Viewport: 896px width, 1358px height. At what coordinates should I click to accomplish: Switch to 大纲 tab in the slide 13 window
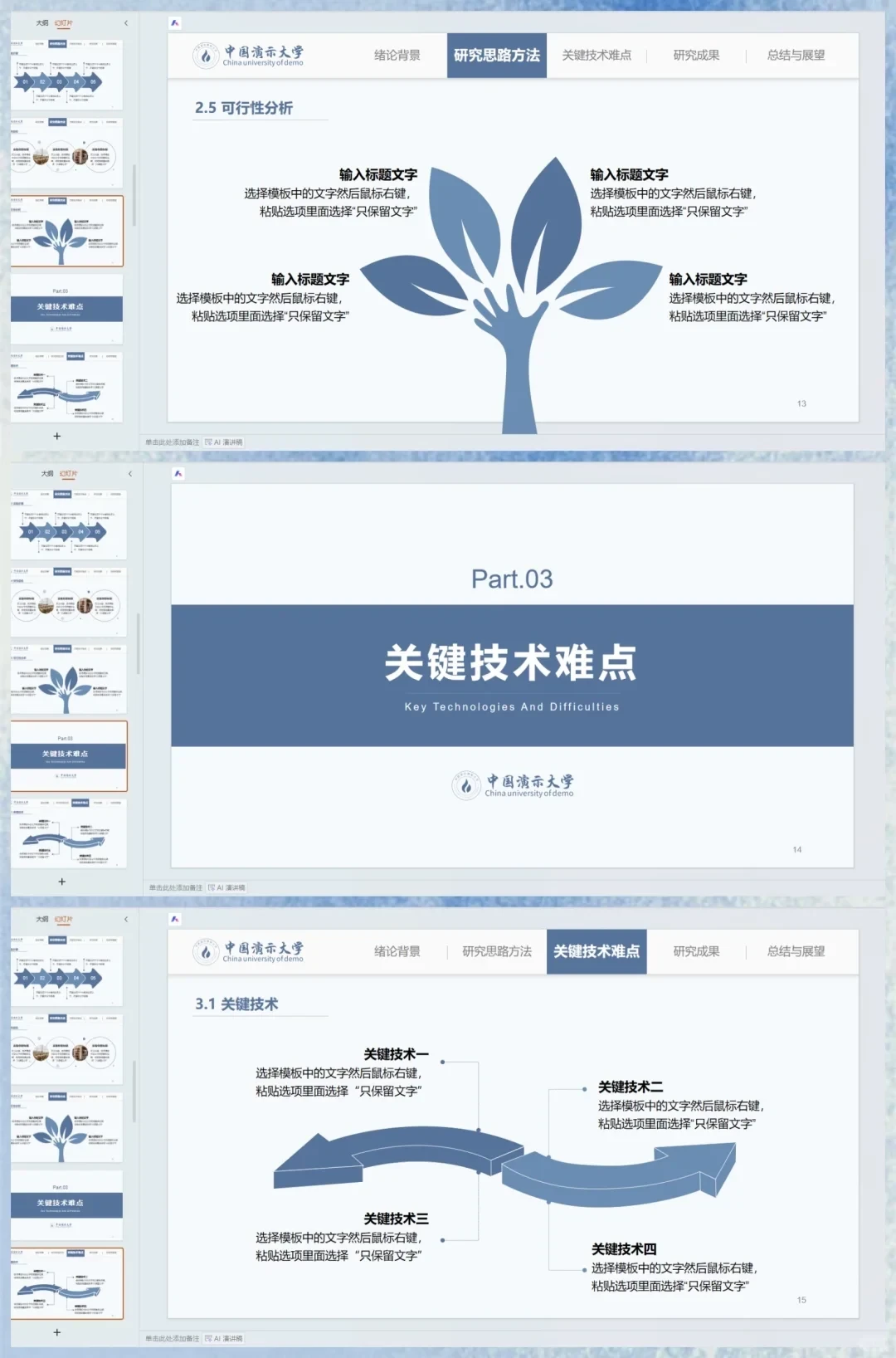(x=42, y=23)
